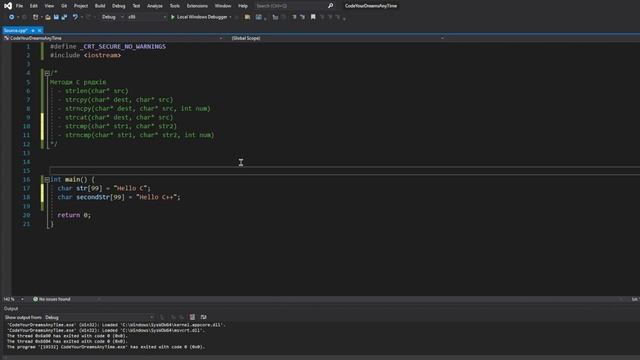Viewport: 640px width, 360px height.
Task: Open the Test menu
Action: [136, 6]
